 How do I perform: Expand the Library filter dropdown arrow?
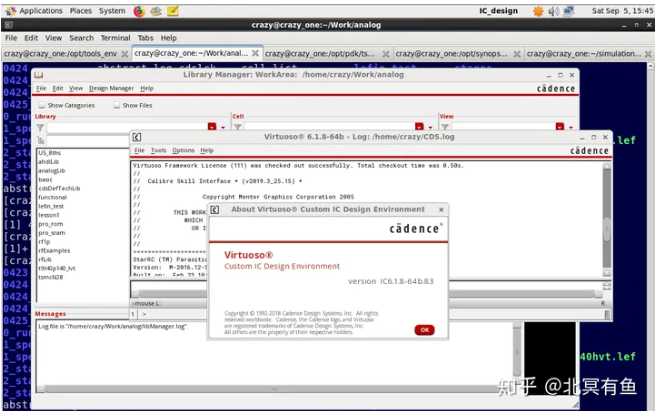click(223, 127)
